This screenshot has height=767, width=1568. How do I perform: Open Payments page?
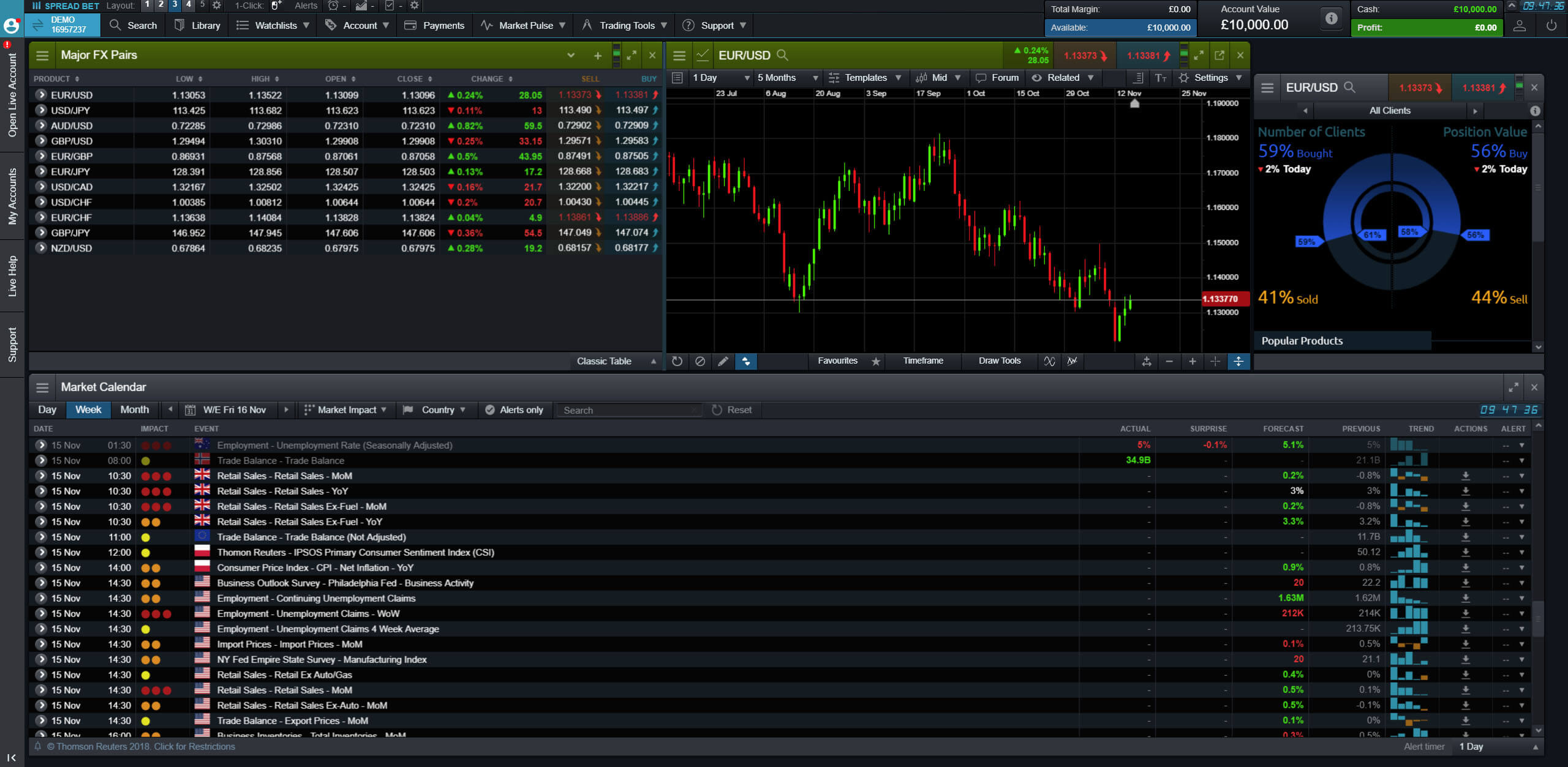[x=435, y=26]
